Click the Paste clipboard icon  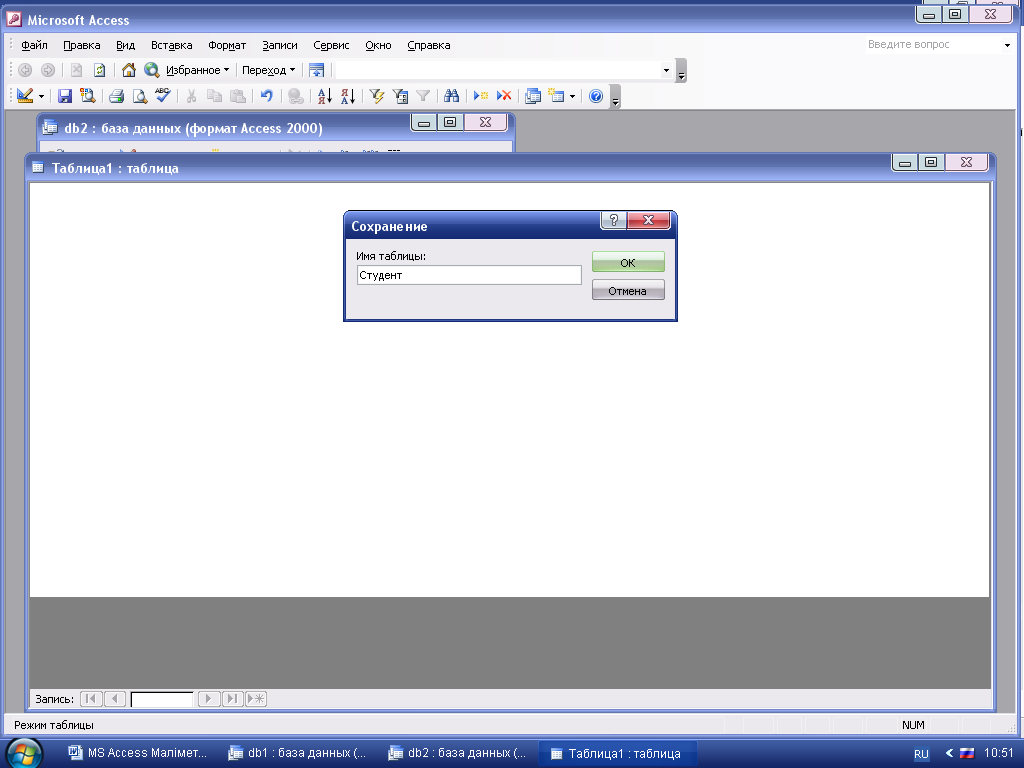tap(238, 96)
